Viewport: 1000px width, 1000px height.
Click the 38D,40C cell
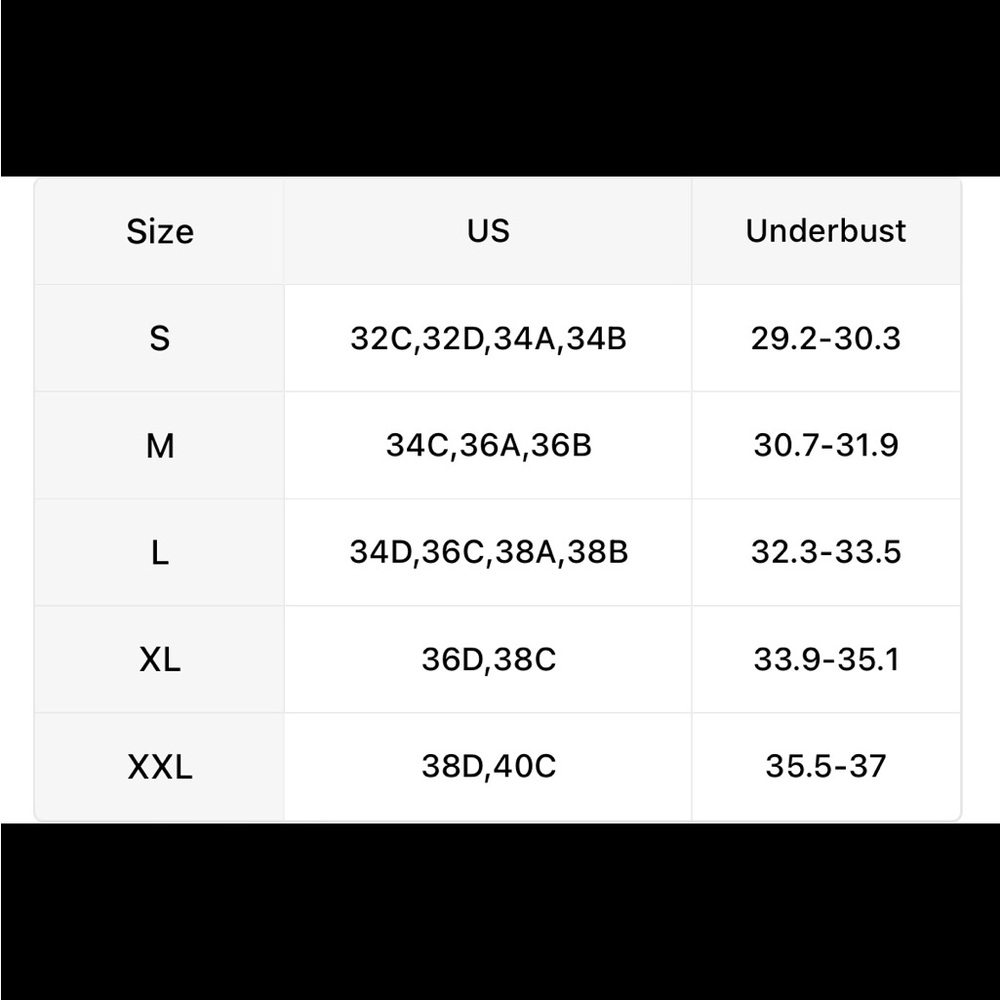[x=488, y=767]
